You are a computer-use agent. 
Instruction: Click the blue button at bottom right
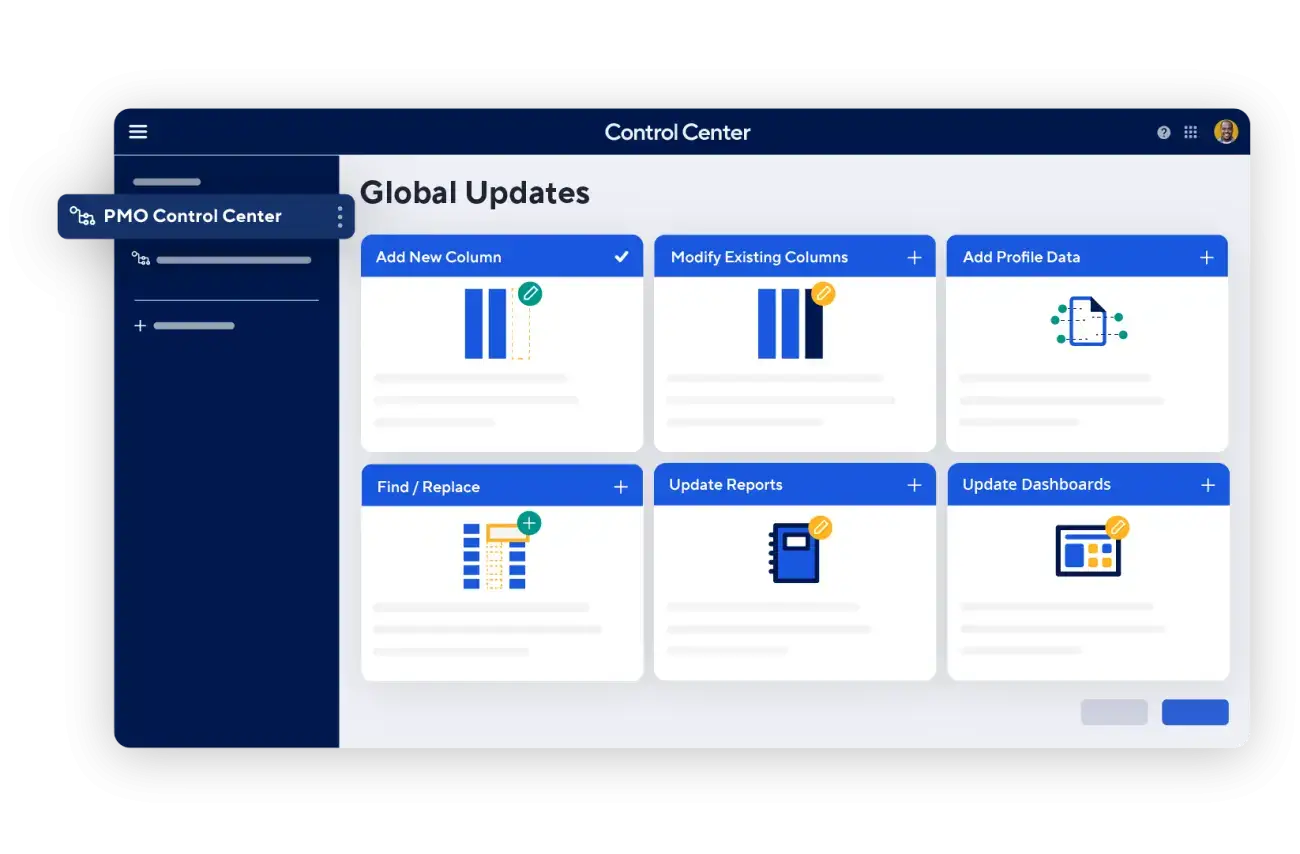click(x=1195, y=712)
